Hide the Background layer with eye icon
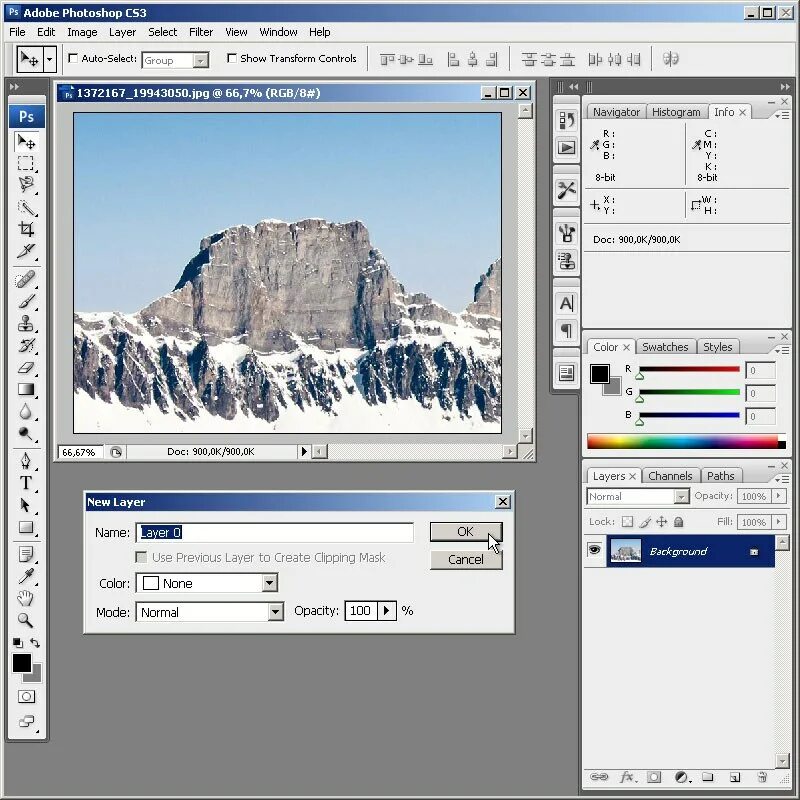Screen dimensions: 800x800 [x=594, y=551]
